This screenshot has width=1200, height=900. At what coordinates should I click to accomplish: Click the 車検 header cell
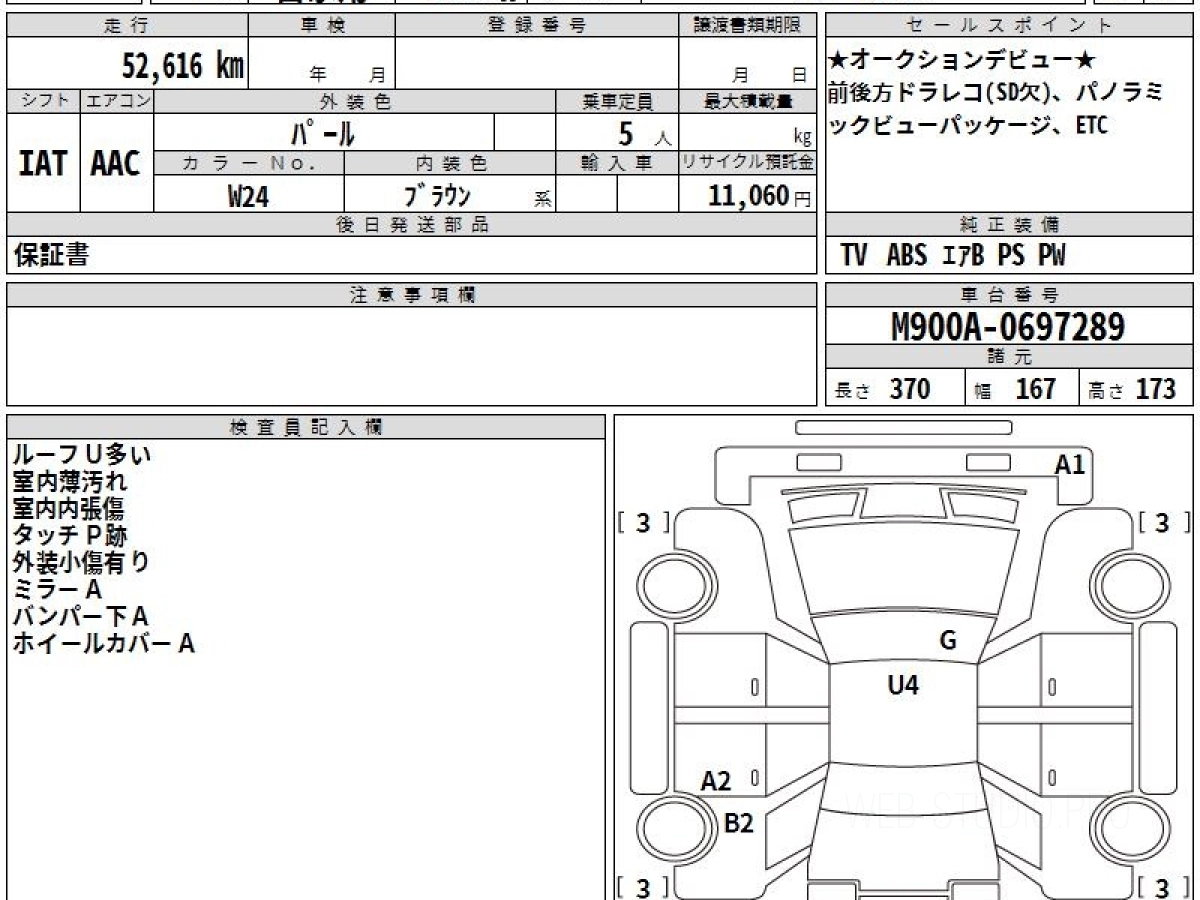pyautogui.click(x=322, y=26)
